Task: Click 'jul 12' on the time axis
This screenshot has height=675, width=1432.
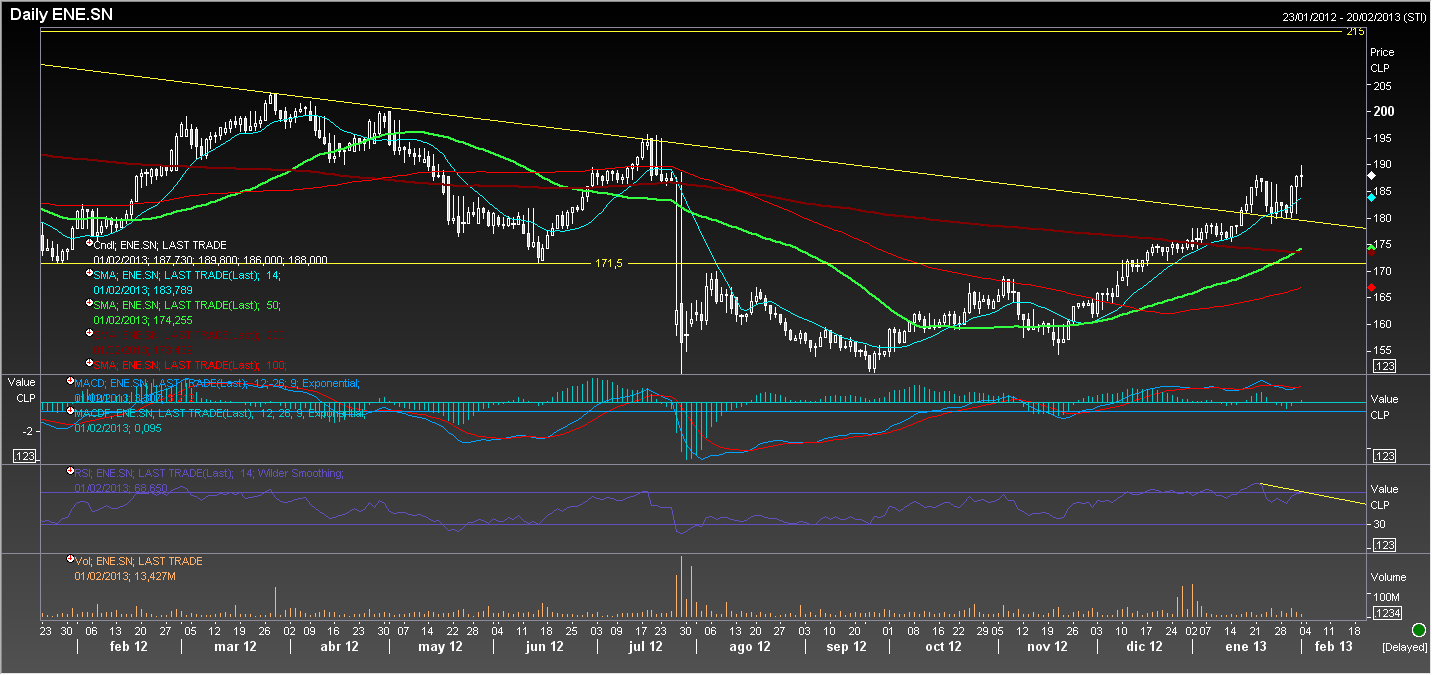Action: (x=645, y=647)
